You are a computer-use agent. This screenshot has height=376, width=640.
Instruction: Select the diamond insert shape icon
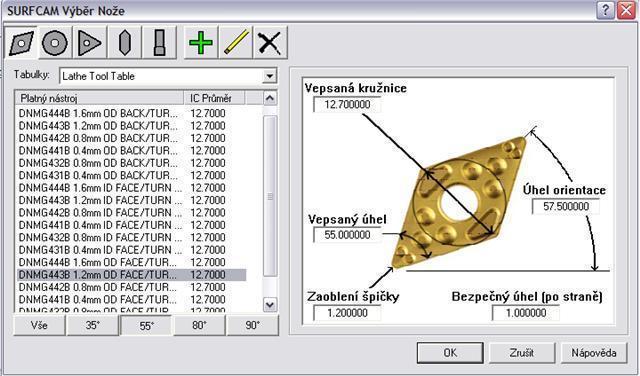point(21,43)
